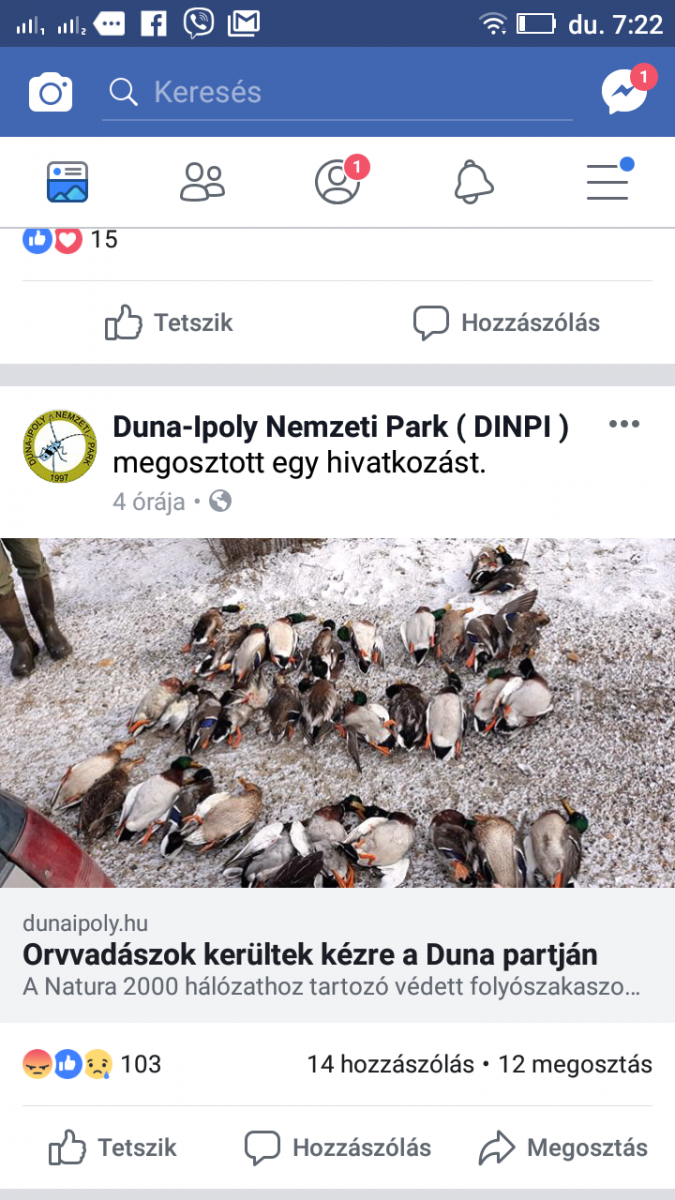Screen dimensions: 675x1200
Task: Open the hamburger menu tab
Action: coord(608,181)
